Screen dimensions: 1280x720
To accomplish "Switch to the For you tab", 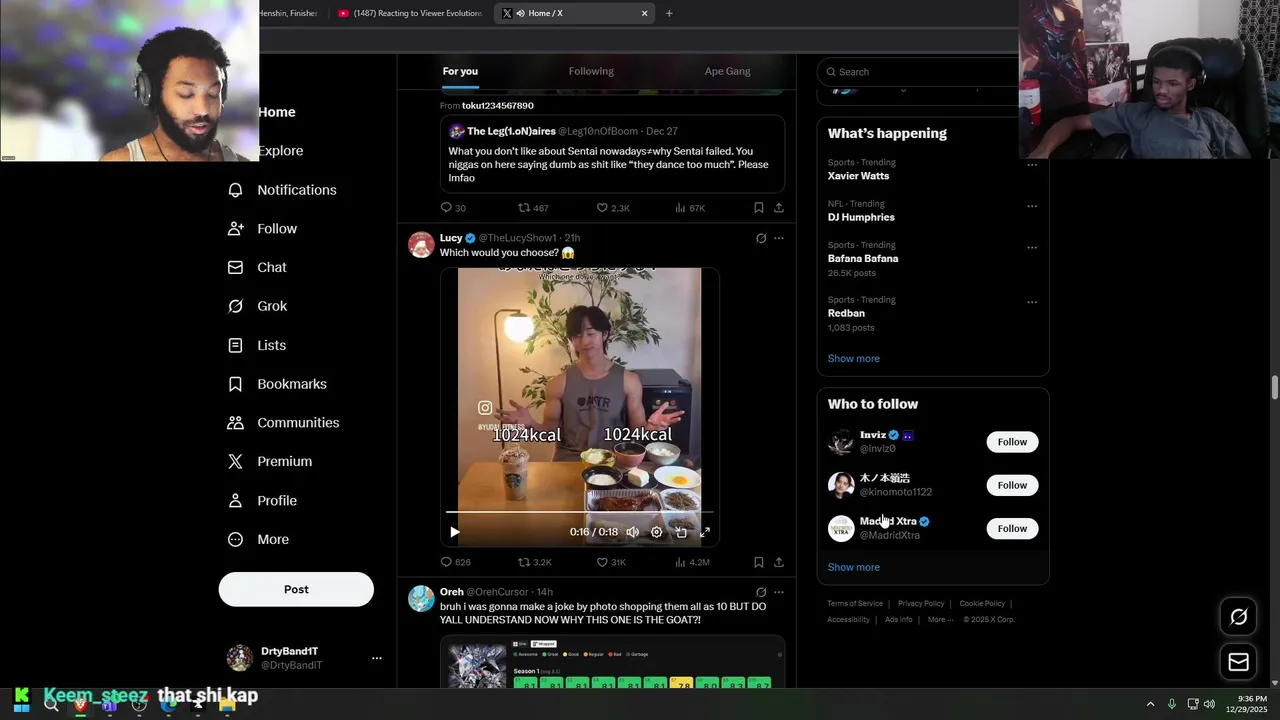I will click(x=460, y=71).
